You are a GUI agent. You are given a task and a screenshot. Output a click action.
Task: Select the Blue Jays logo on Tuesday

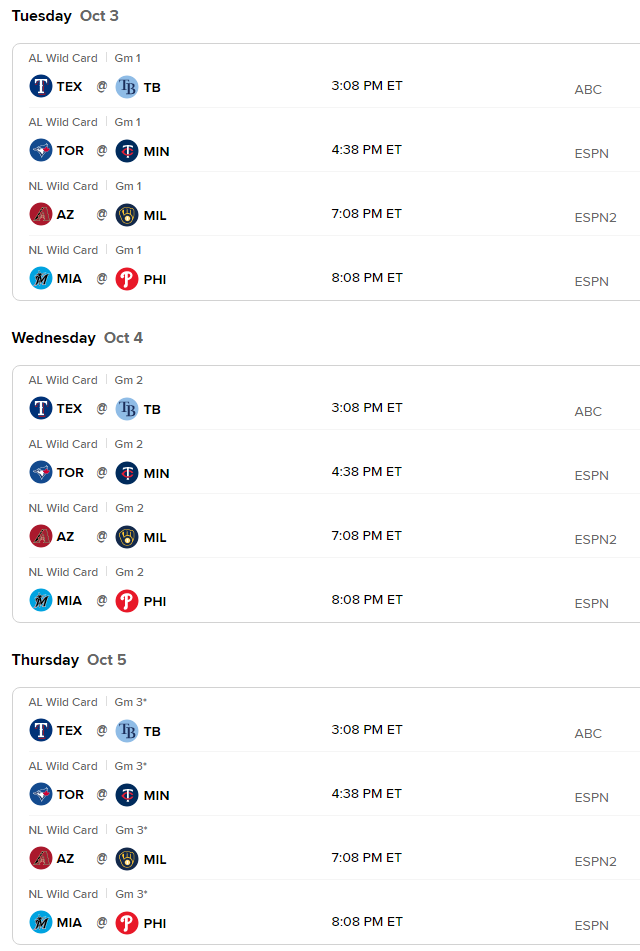click(41, 150)
